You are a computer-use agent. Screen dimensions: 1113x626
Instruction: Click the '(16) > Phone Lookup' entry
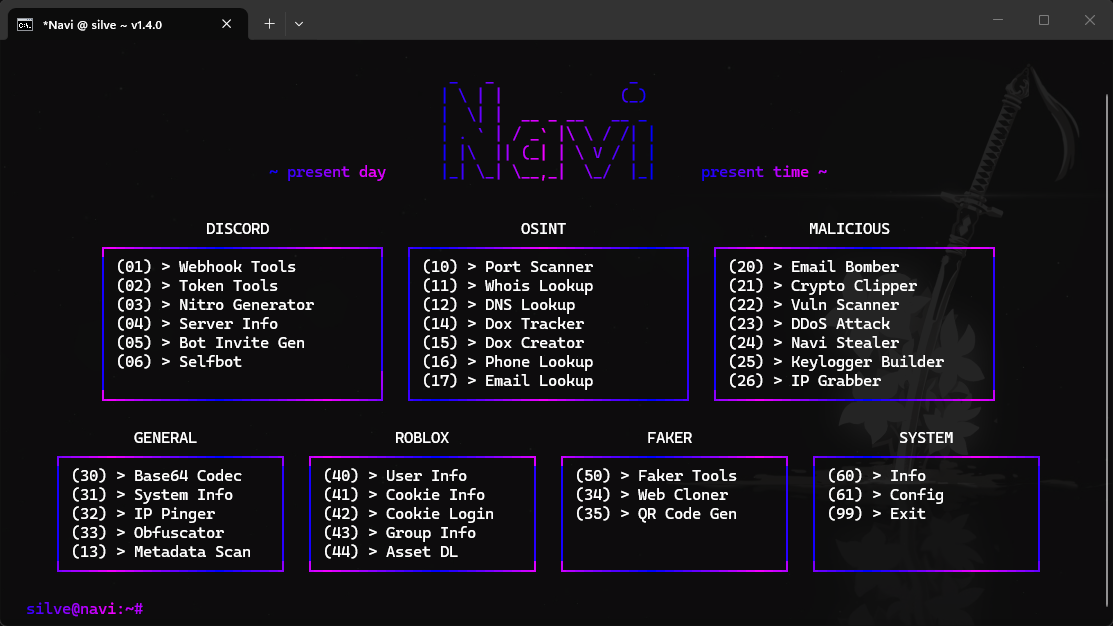coord(508,362)
